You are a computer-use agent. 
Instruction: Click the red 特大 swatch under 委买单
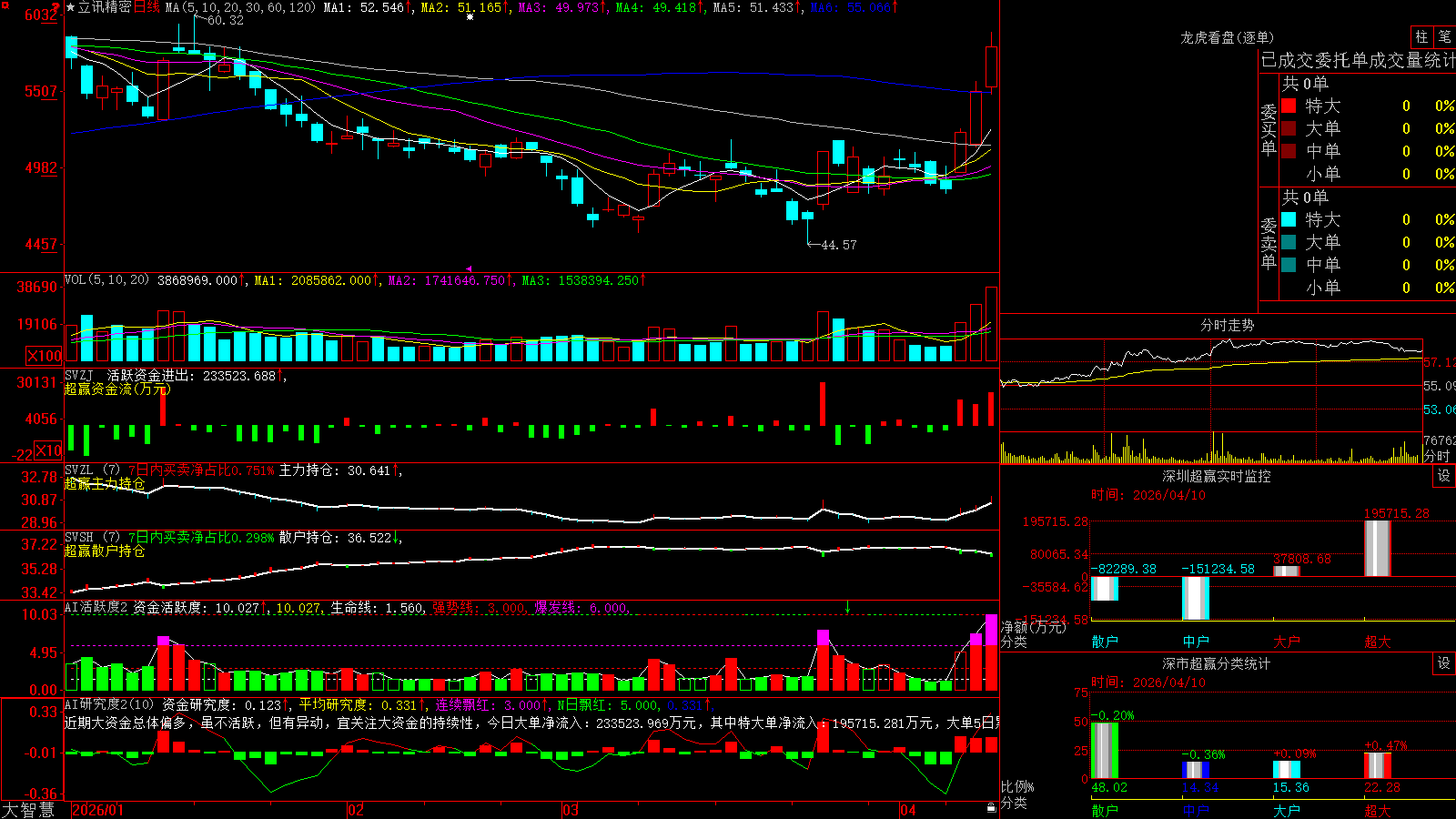(1289, 106)
